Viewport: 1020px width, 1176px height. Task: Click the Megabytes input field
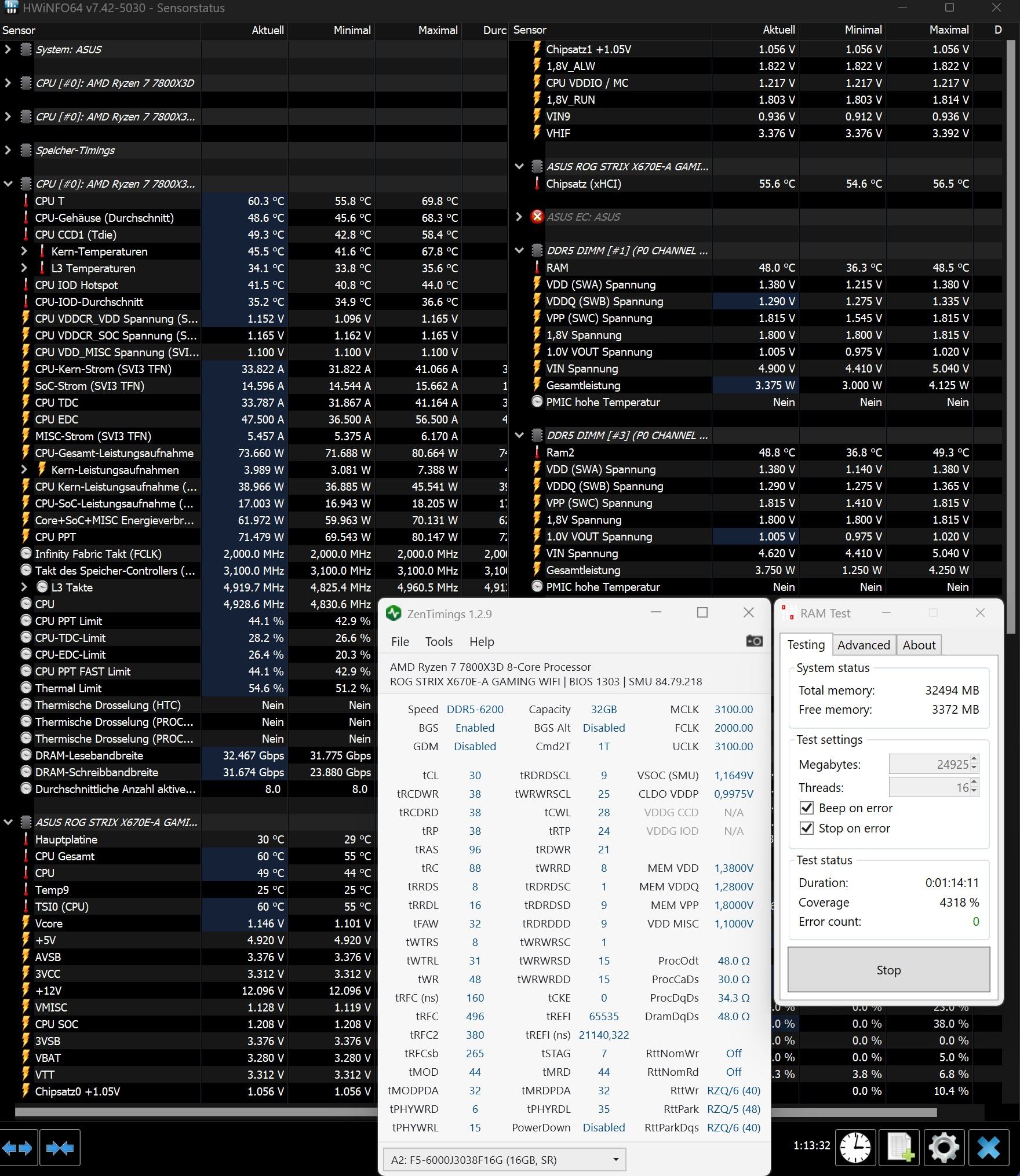pos(929,764)
